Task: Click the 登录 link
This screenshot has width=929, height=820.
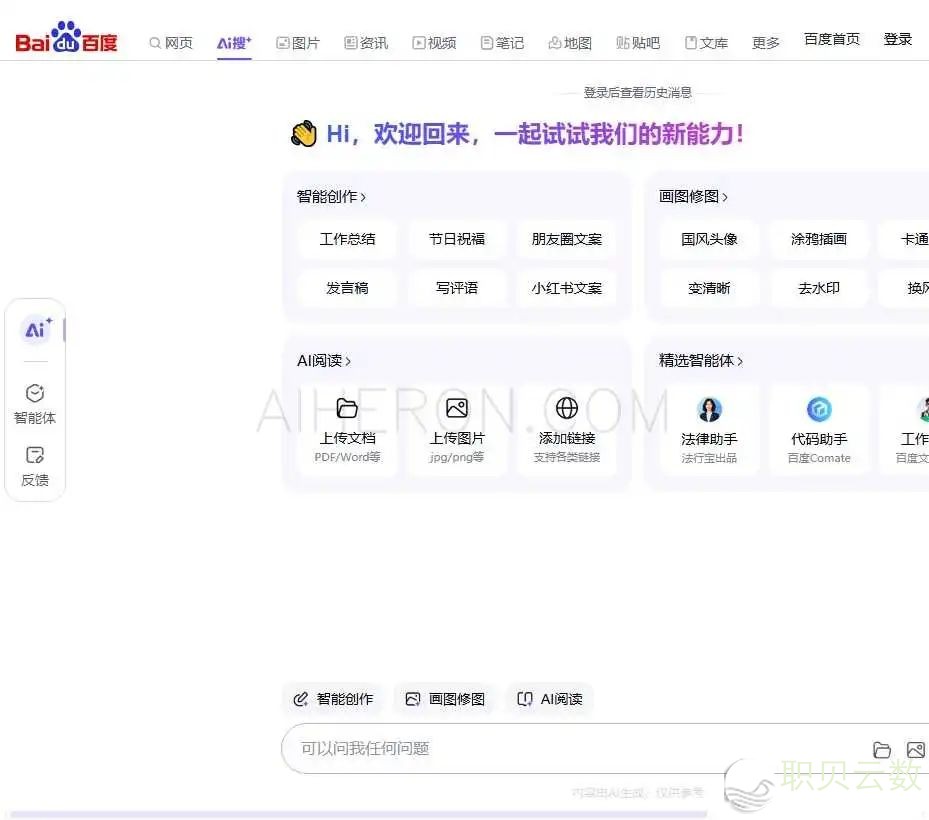Action: click(x=897, y=40)
